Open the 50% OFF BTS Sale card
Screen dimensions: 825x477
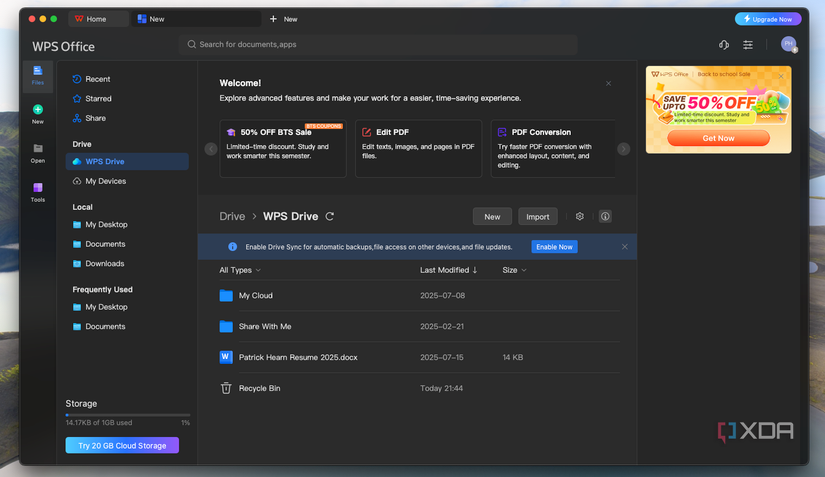[x=283, y=149]
